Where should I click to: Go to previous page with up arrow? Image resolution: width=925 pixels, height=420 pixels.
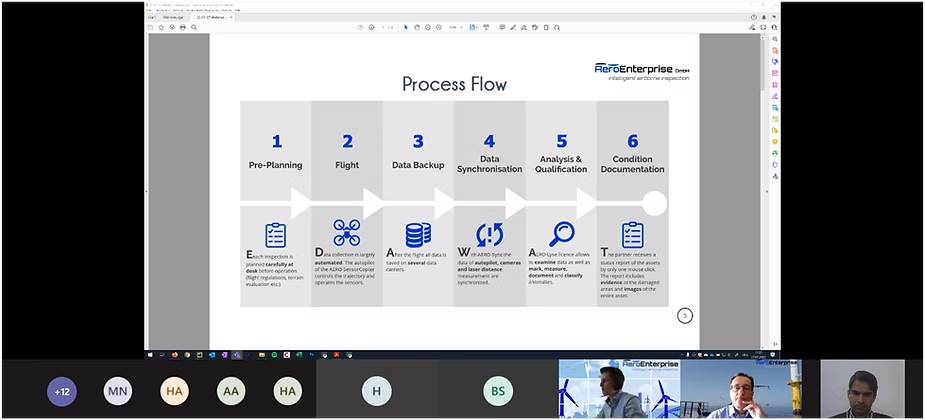tap(358, 27)
